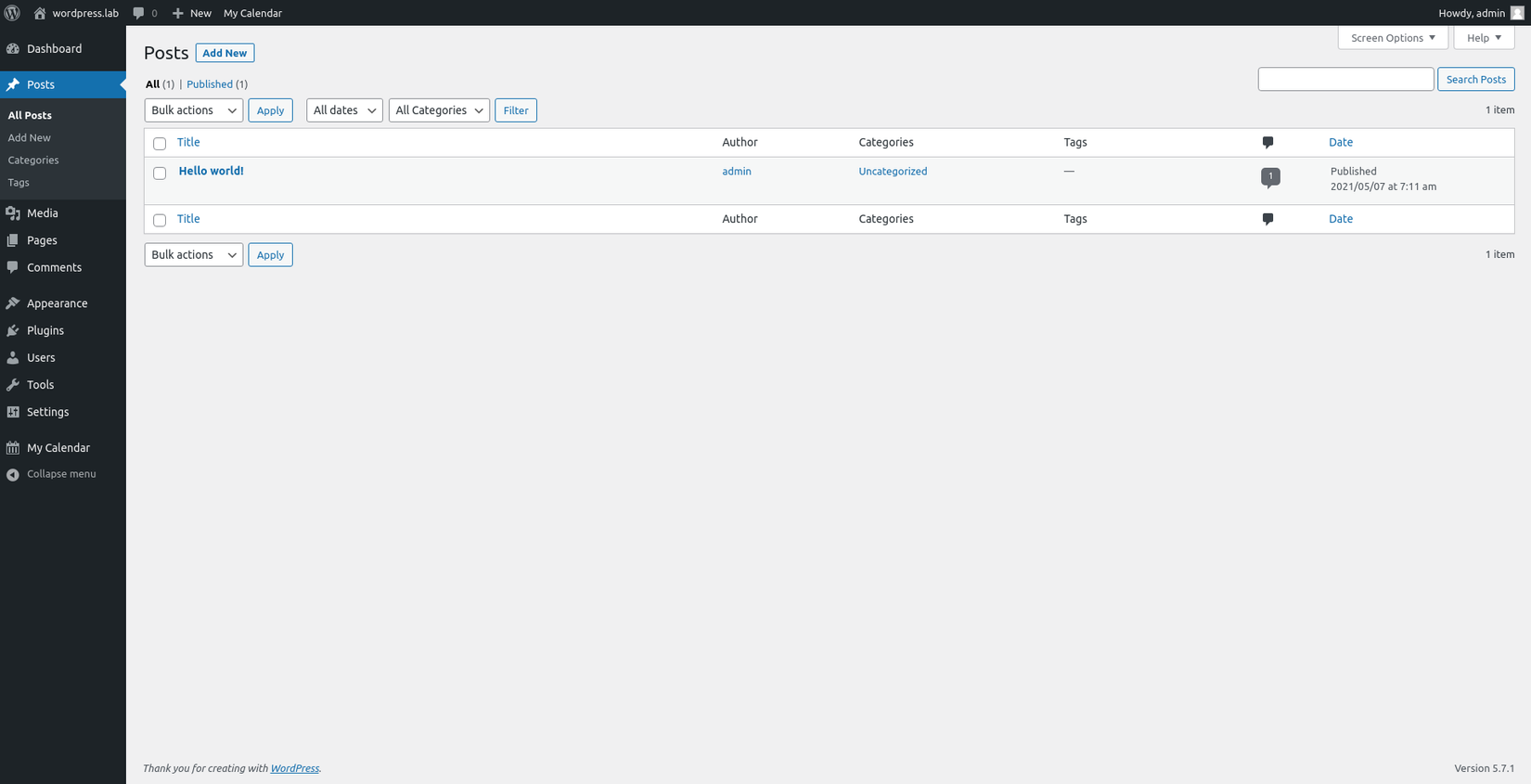
Task: Click the Plugins plug icon in sidebar
Action: tap(13, 330)
